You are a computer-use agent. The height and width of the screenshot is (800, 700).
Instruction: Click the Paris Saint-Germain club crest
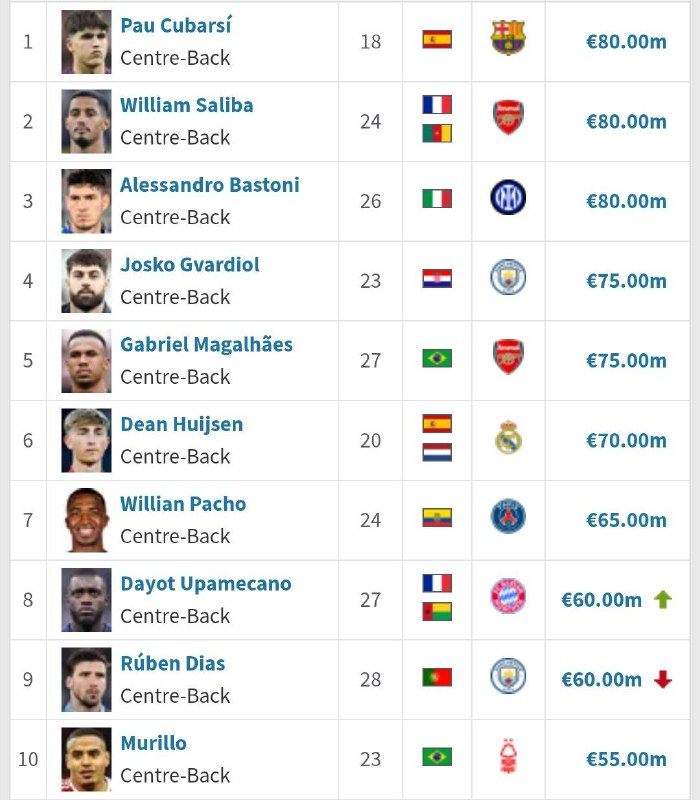(x=508, y=518)
